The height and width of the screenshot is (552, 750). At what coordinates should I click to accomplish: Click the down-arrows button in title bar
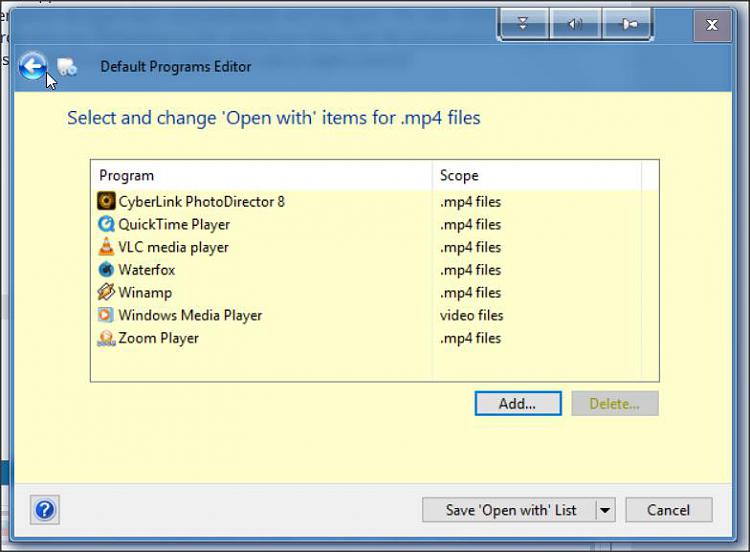click(x=523, y=23)
